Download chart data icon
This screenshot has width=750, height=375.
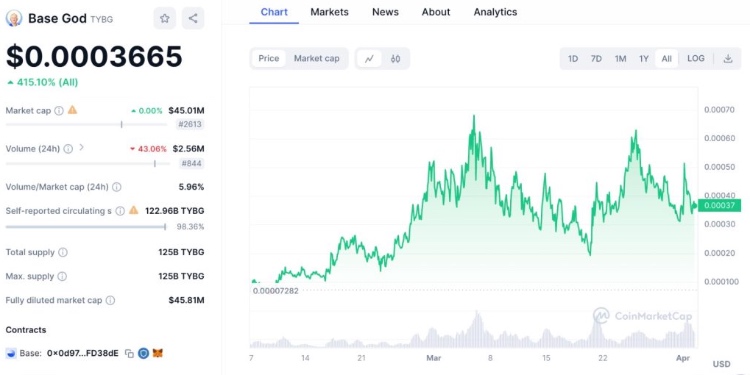tap(728, 58)
